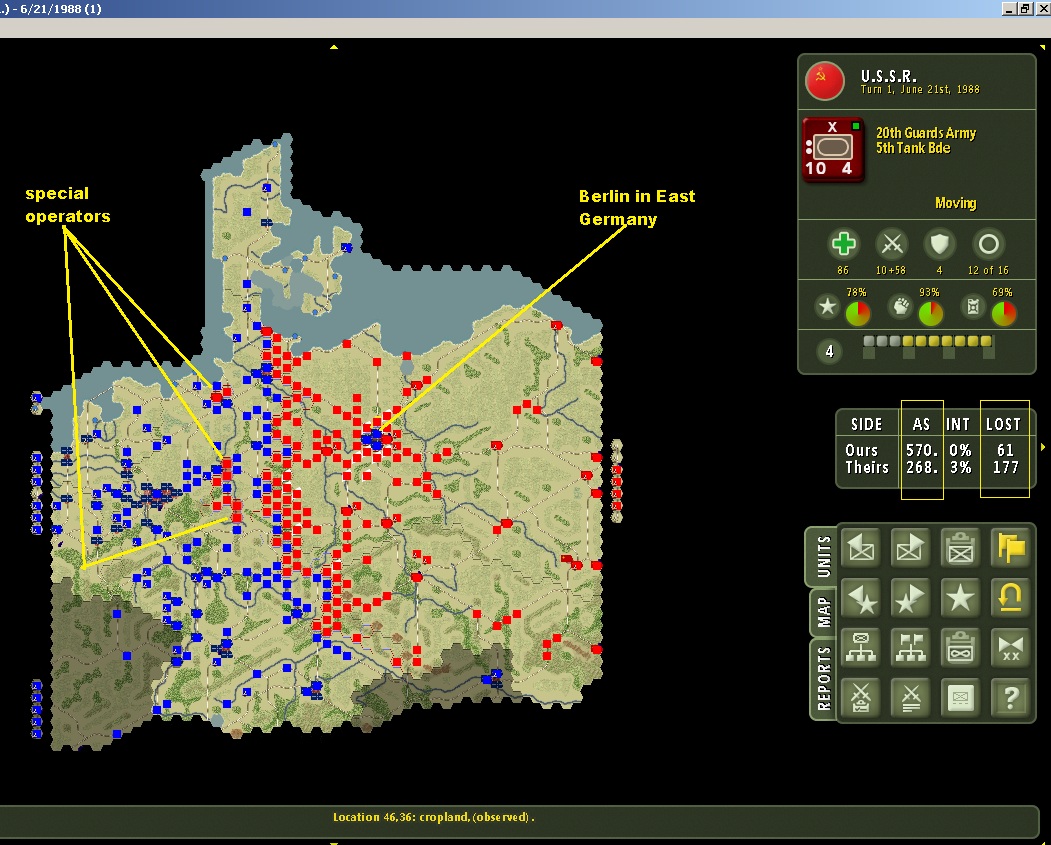Click the XX division bowtie button

[x=1010, y=648]
